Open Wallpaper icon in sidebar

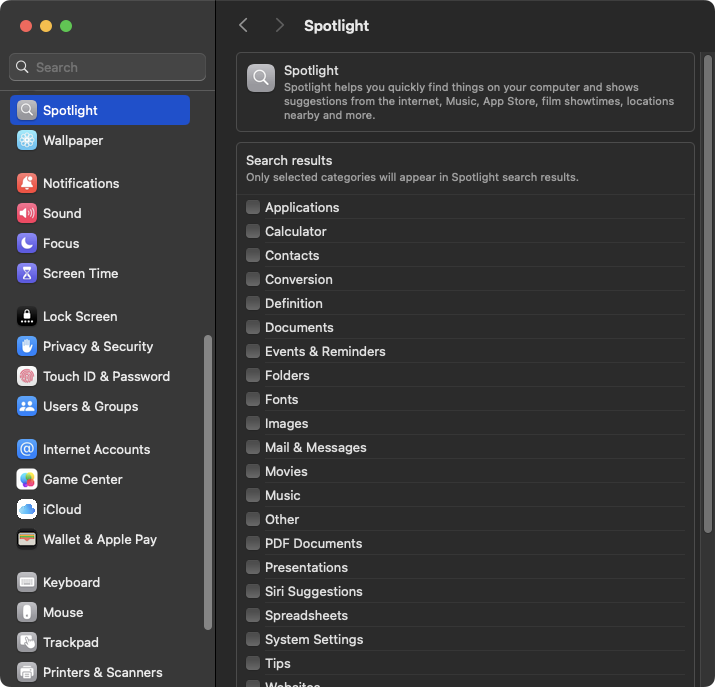click(27, 140)
